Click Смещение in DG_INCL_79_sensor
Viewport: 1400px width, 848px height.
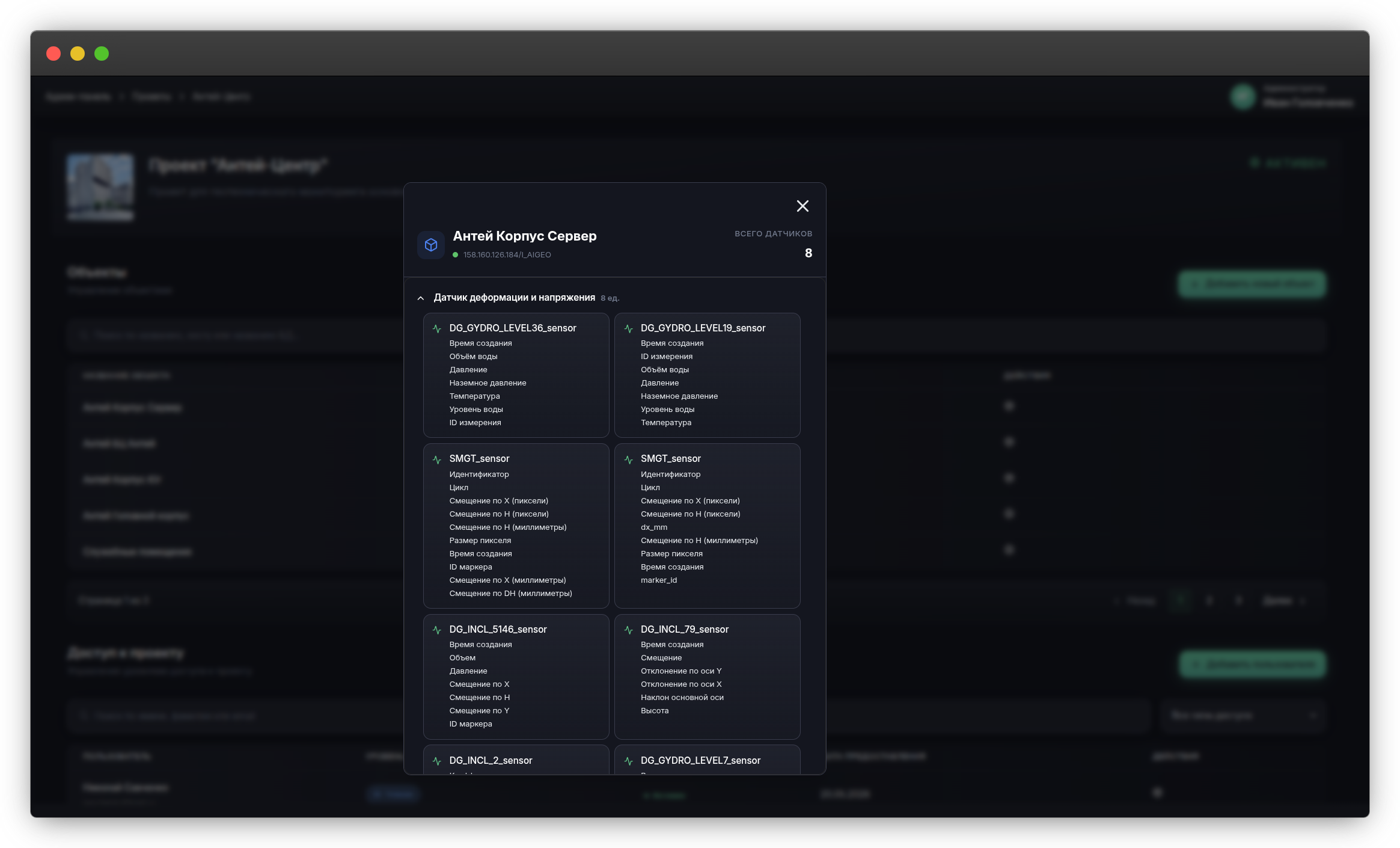pyautogui.click(x=661, y=658)
